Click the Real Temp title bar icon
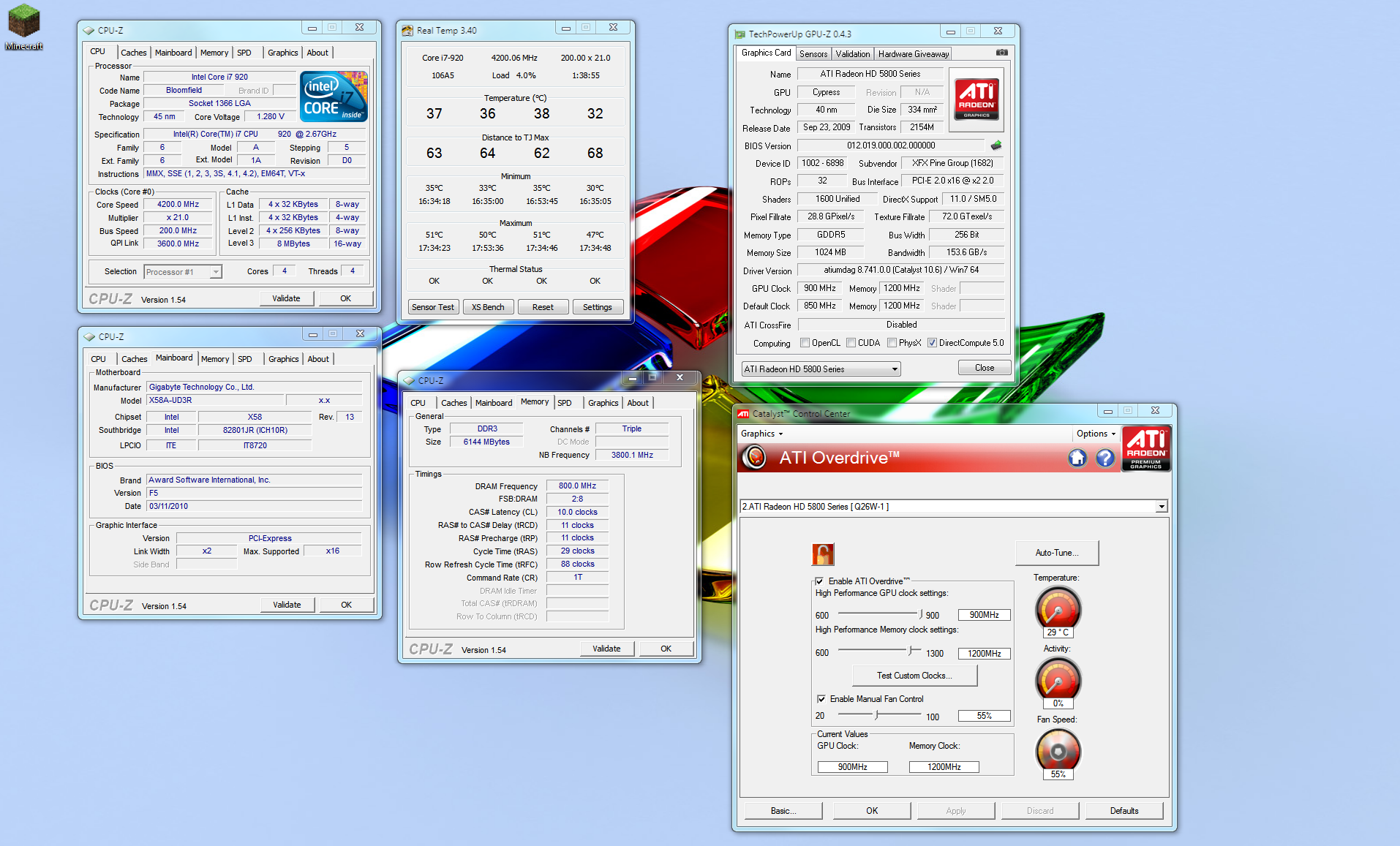 407,30
